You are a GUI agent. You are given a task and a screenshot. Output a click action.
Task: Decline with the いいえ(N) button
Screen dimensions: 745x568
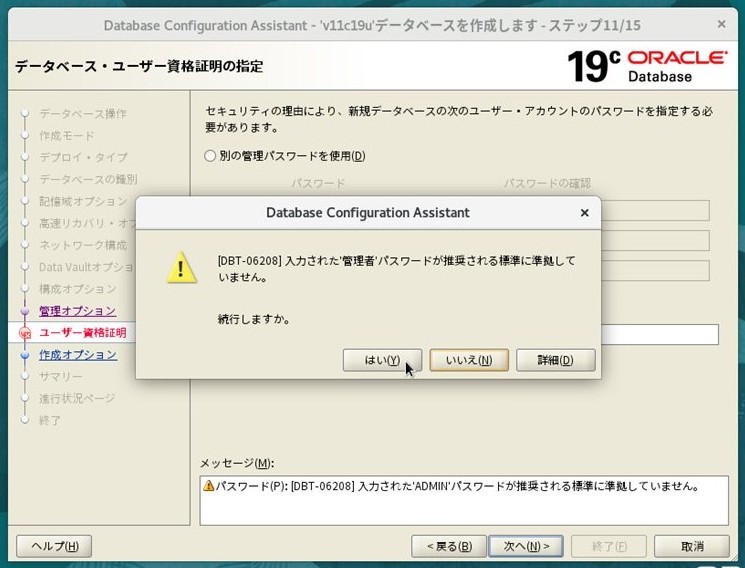pyautogui.click(x=469, y=360)
